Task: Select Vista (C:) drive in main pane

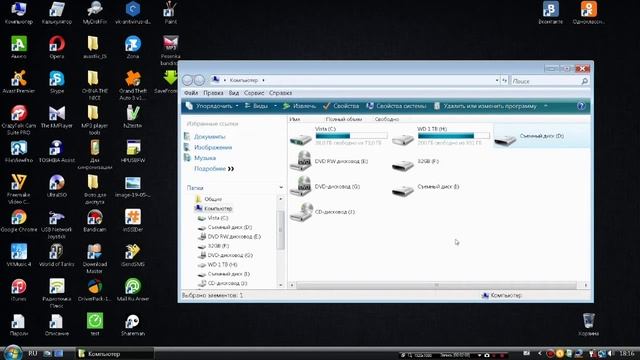Action: point(338,136)
